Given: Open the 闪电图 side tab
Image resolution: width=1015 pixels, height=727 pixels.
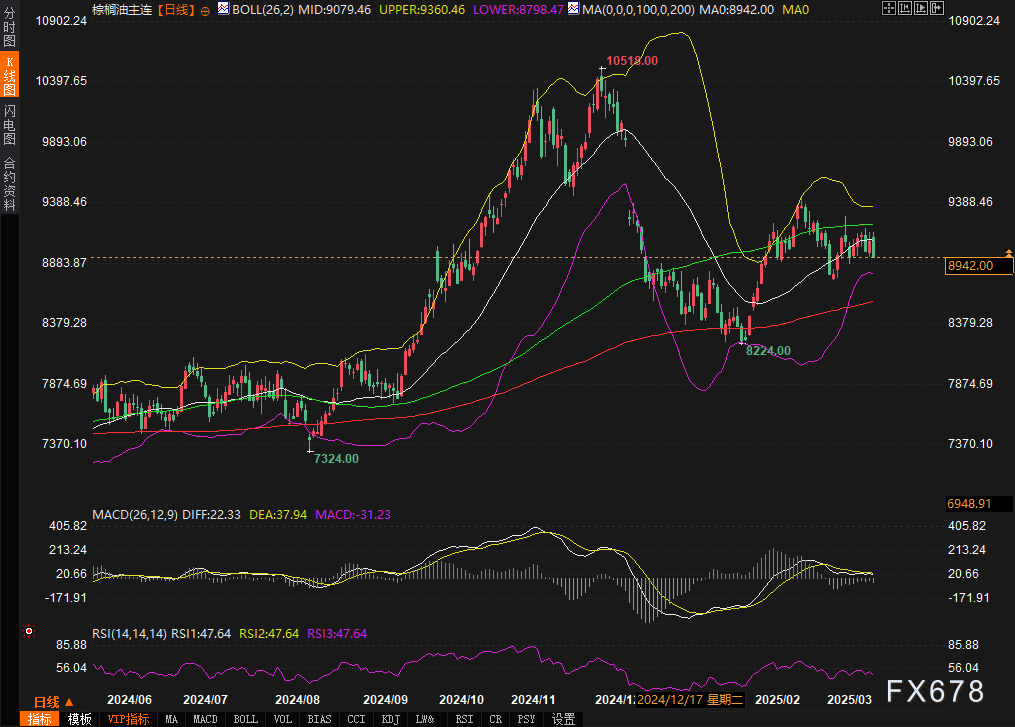Looking at the screenshot, I should coord(9,124).
